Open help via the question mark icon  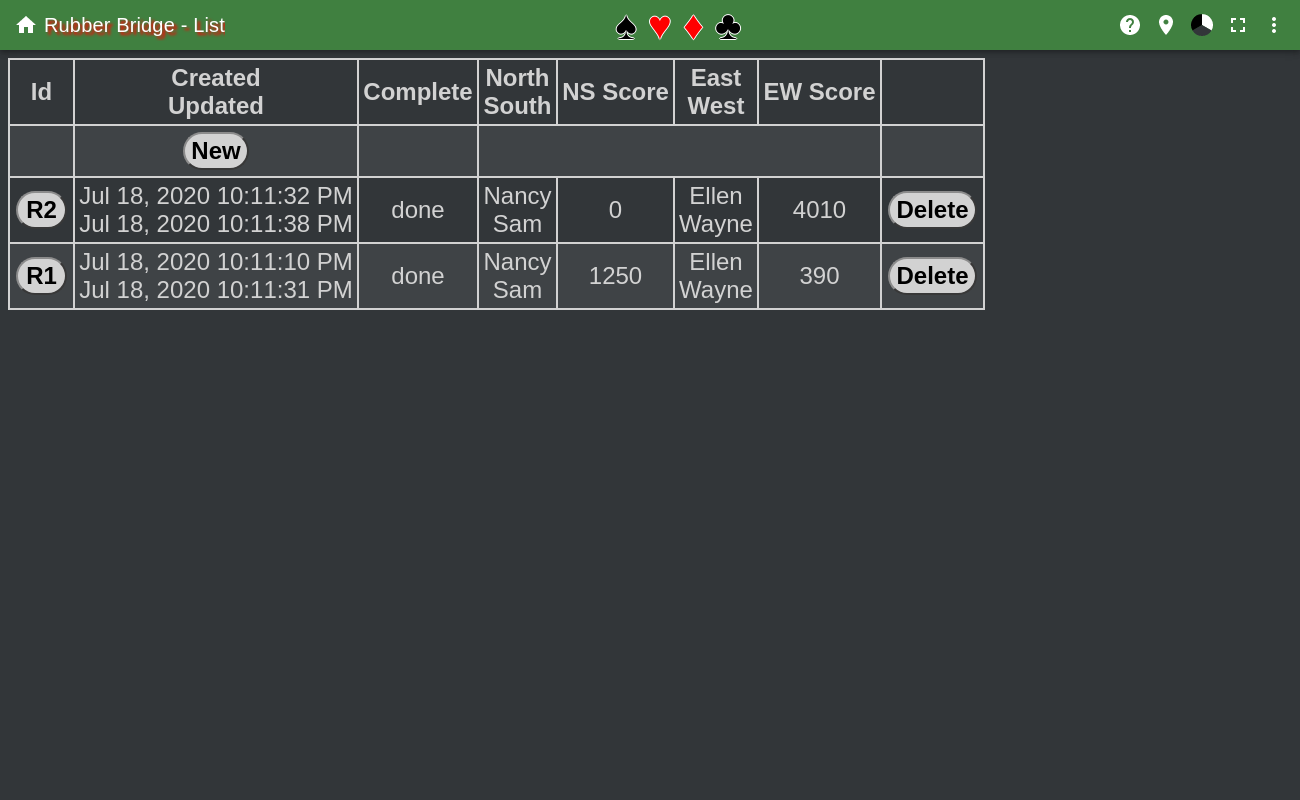[x=1130, y=25]
